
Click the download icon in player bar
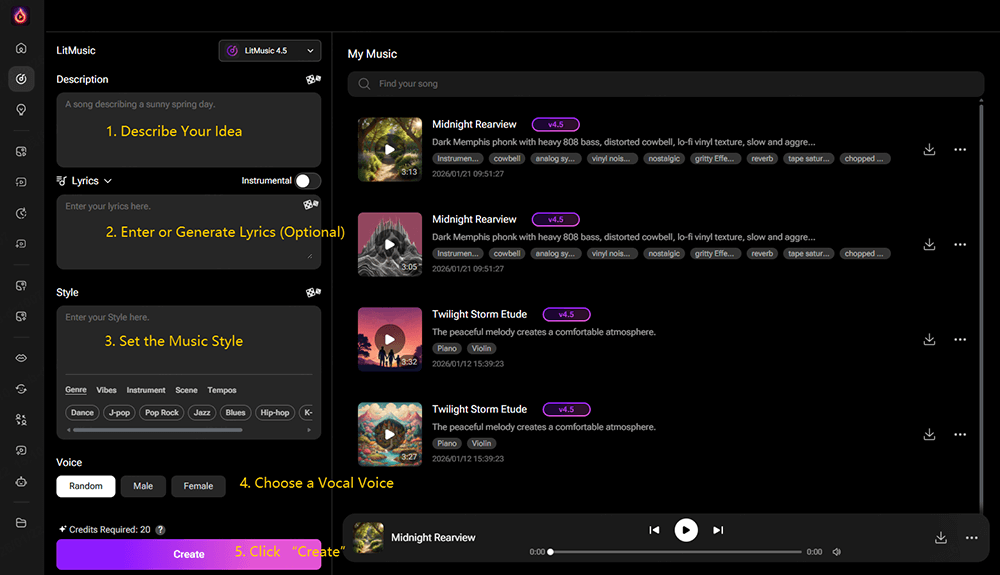[941, 537]
